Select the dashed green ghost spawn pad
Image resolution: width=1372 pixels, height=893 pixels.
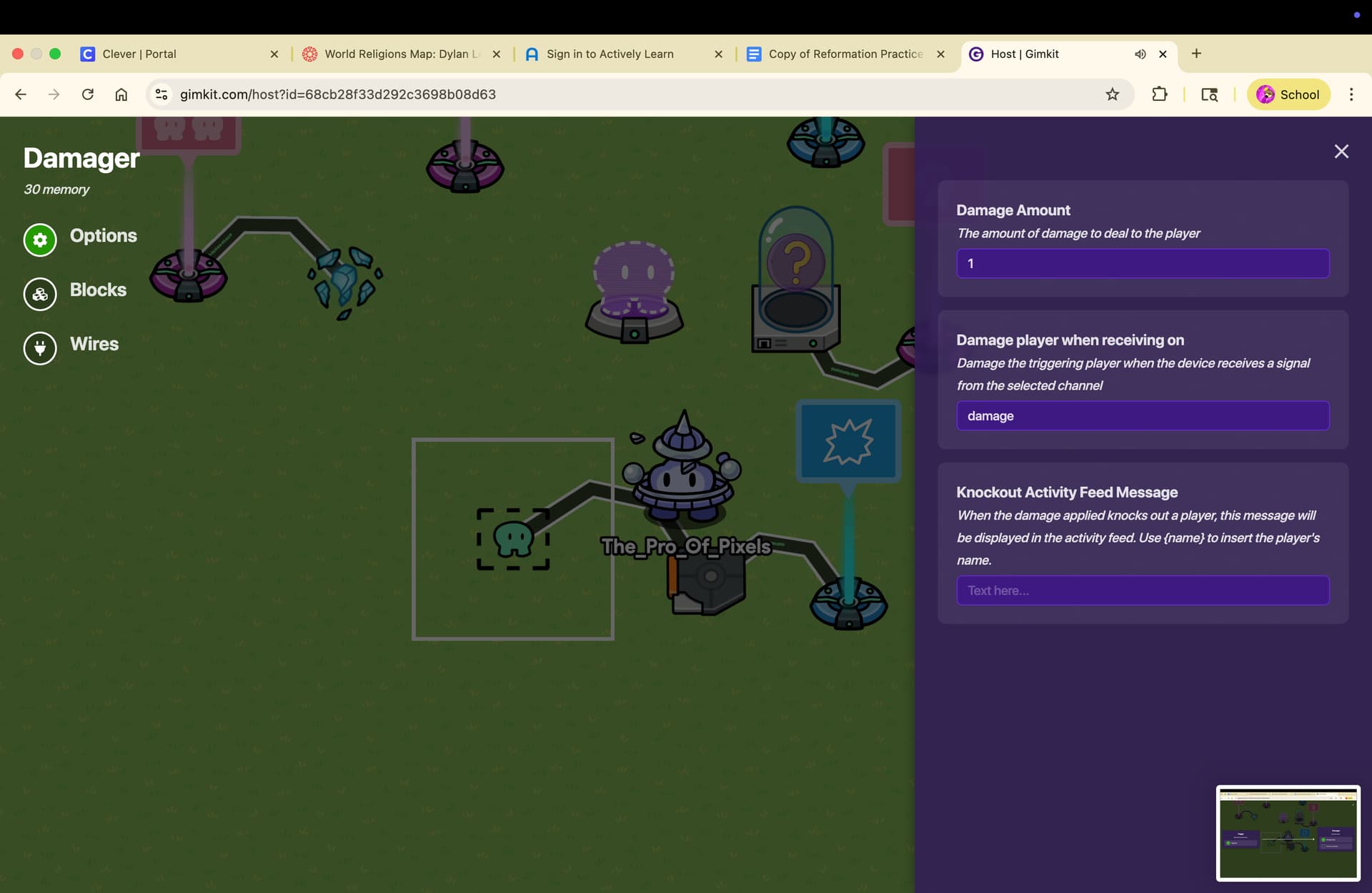point(513,539)
